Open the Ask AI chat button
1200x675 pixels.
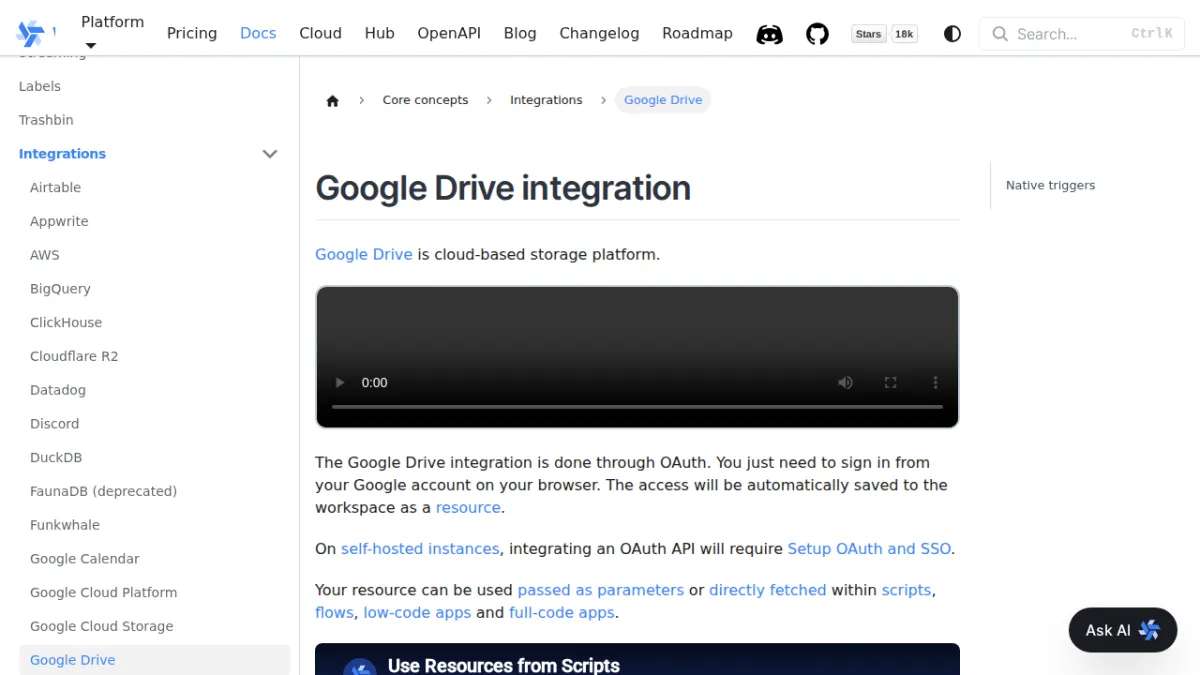1122,630
